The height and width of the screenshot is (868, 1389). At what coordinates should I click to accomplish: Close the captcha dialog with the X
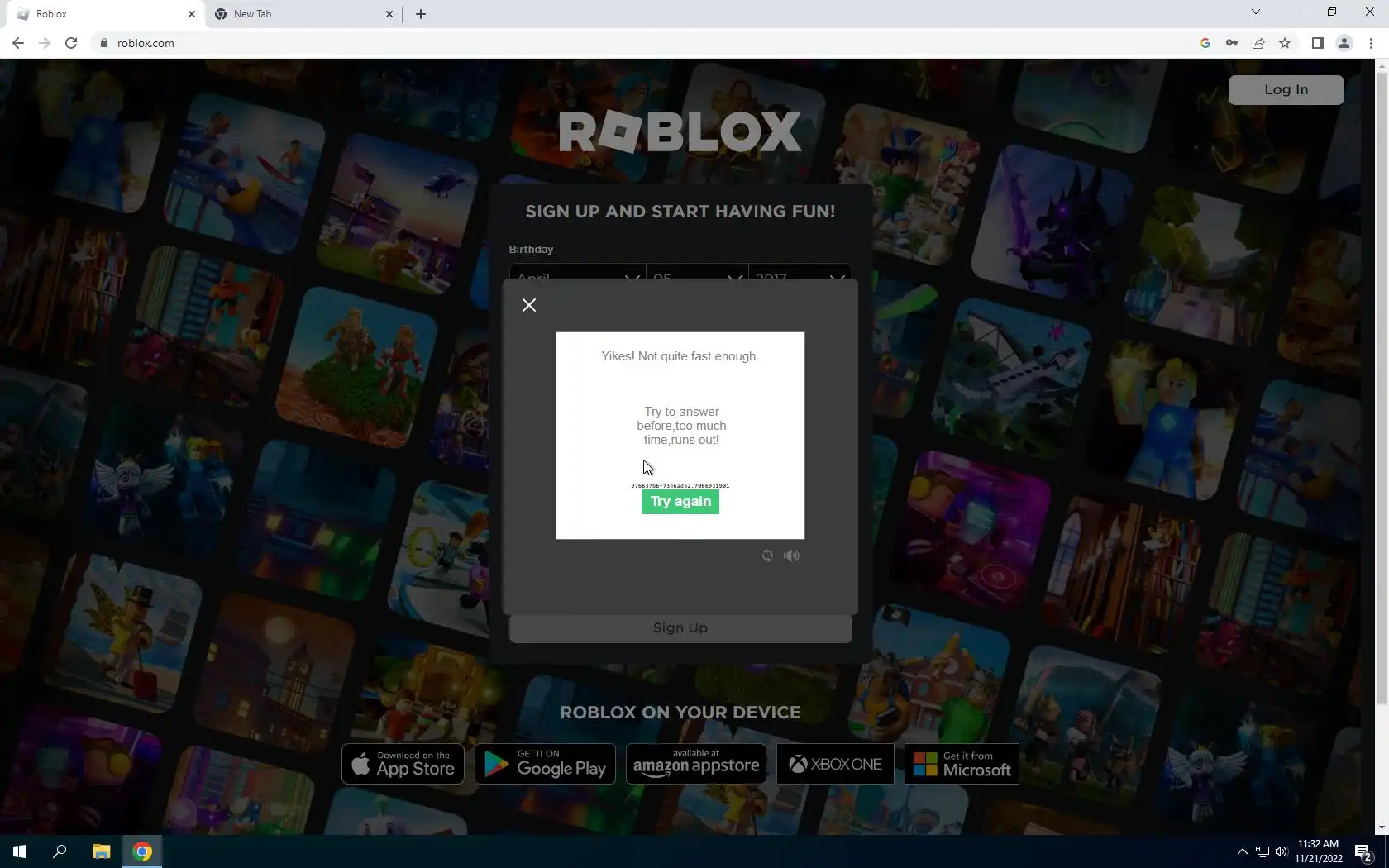(529, 305)
